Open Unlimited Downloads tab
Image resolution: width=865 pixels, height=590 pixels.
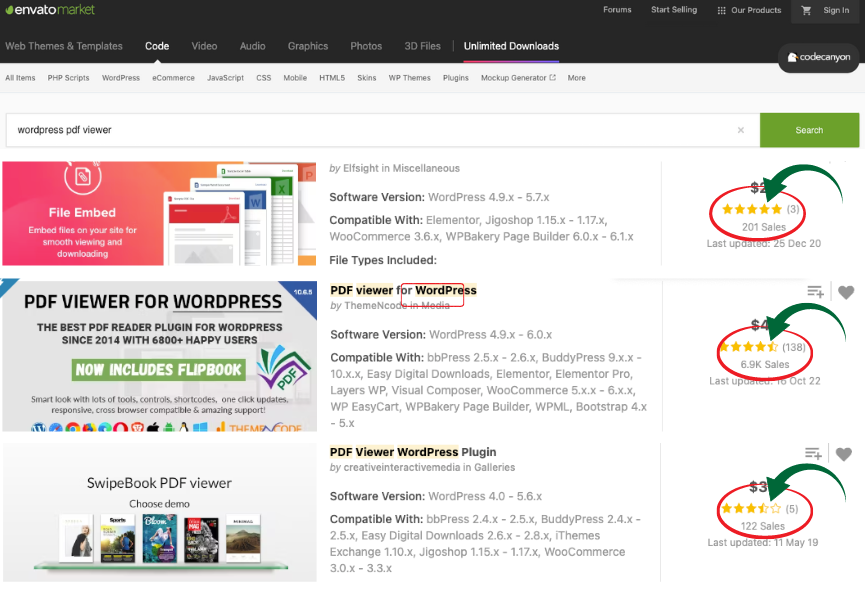(511, 46)
